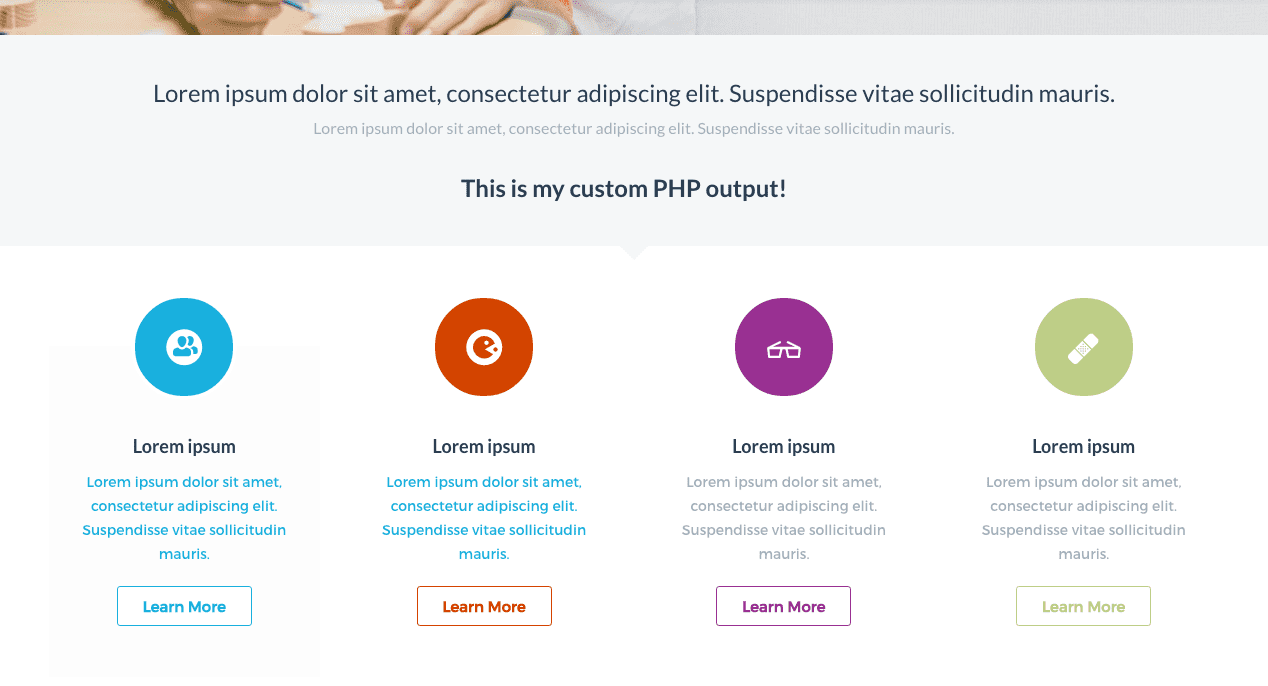Click gray description text under glasses icon
The height and width of the screenshot is (686, 1268).
pos(784,518)
